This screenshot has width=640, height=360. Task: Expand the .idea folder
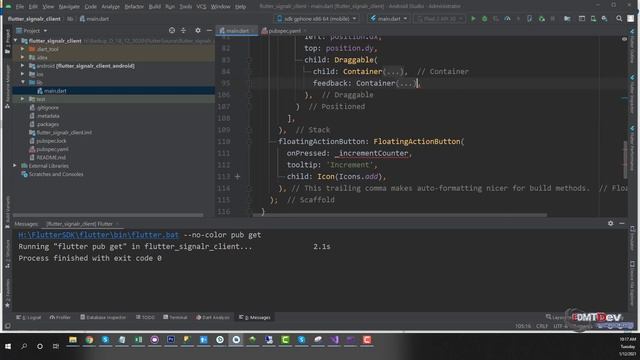pyautogui.click(x=23, y=58)
